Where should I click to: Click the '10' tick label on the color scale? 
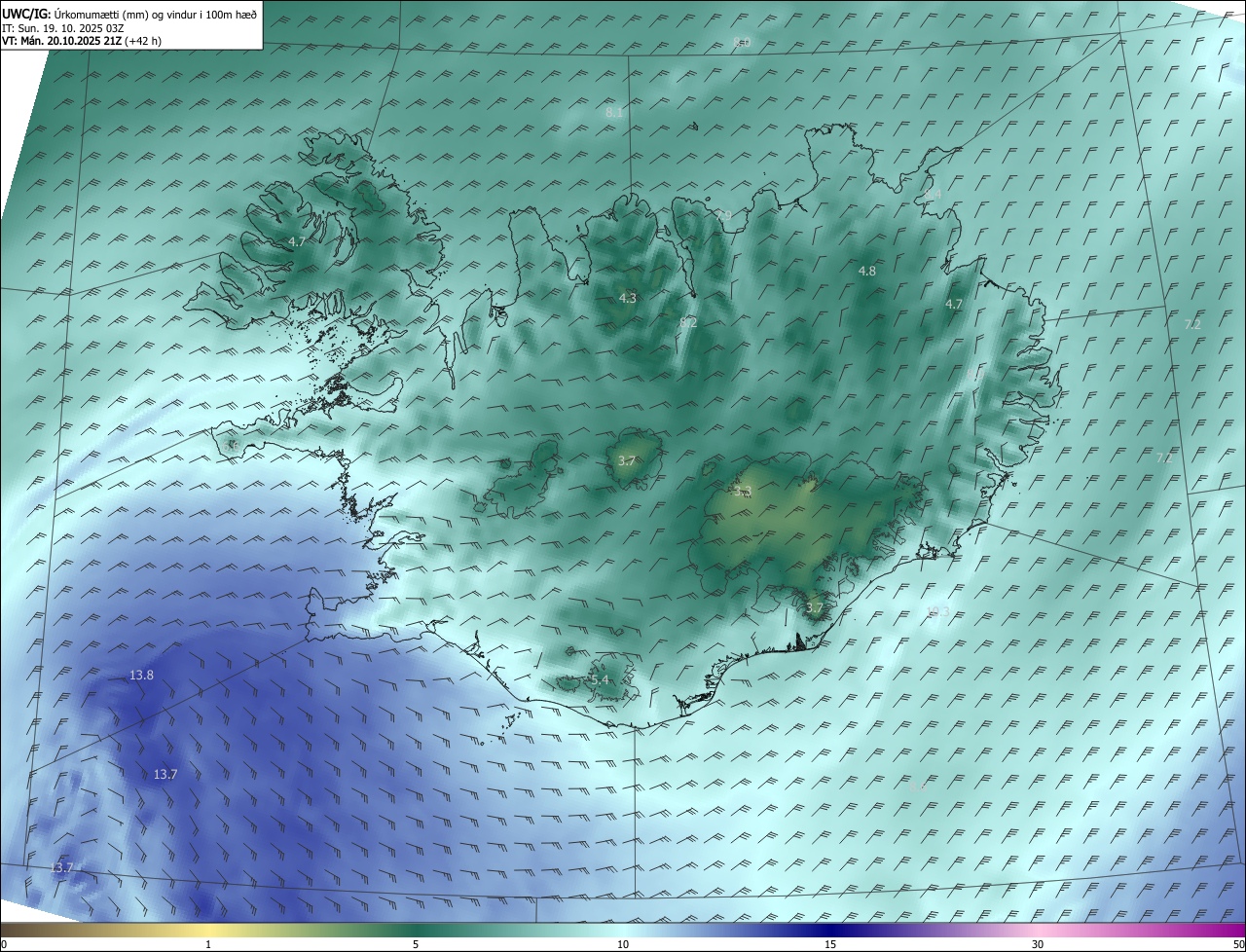(x=623, y=944)
